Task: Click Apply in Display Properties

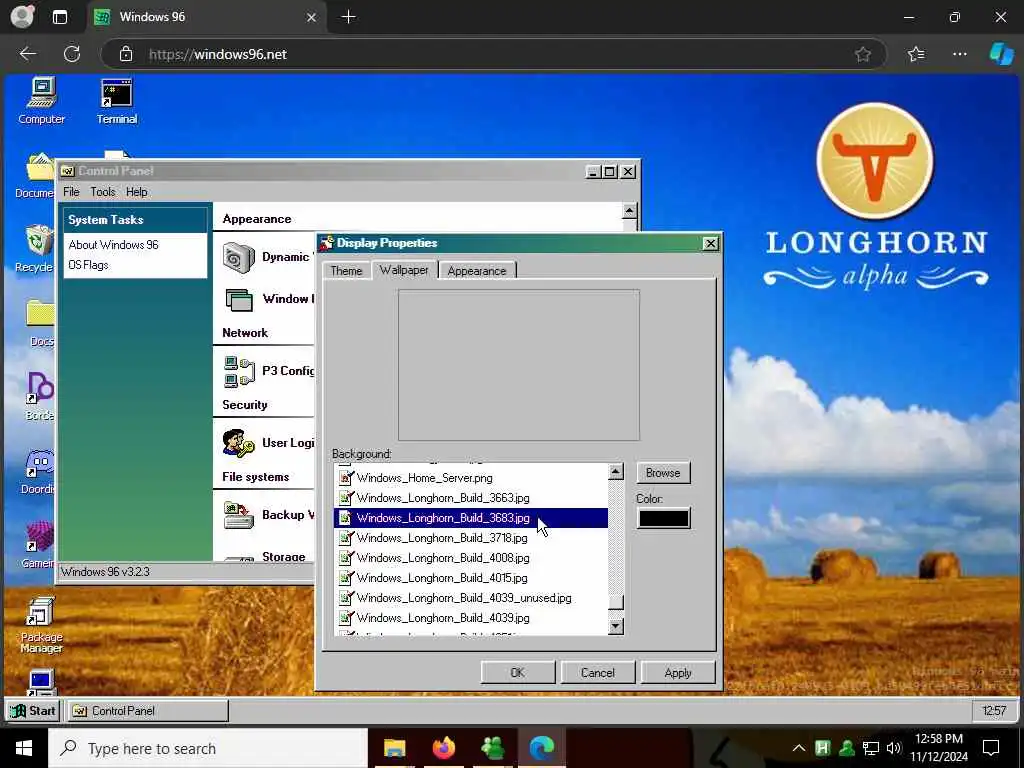Action: [678, 673]
